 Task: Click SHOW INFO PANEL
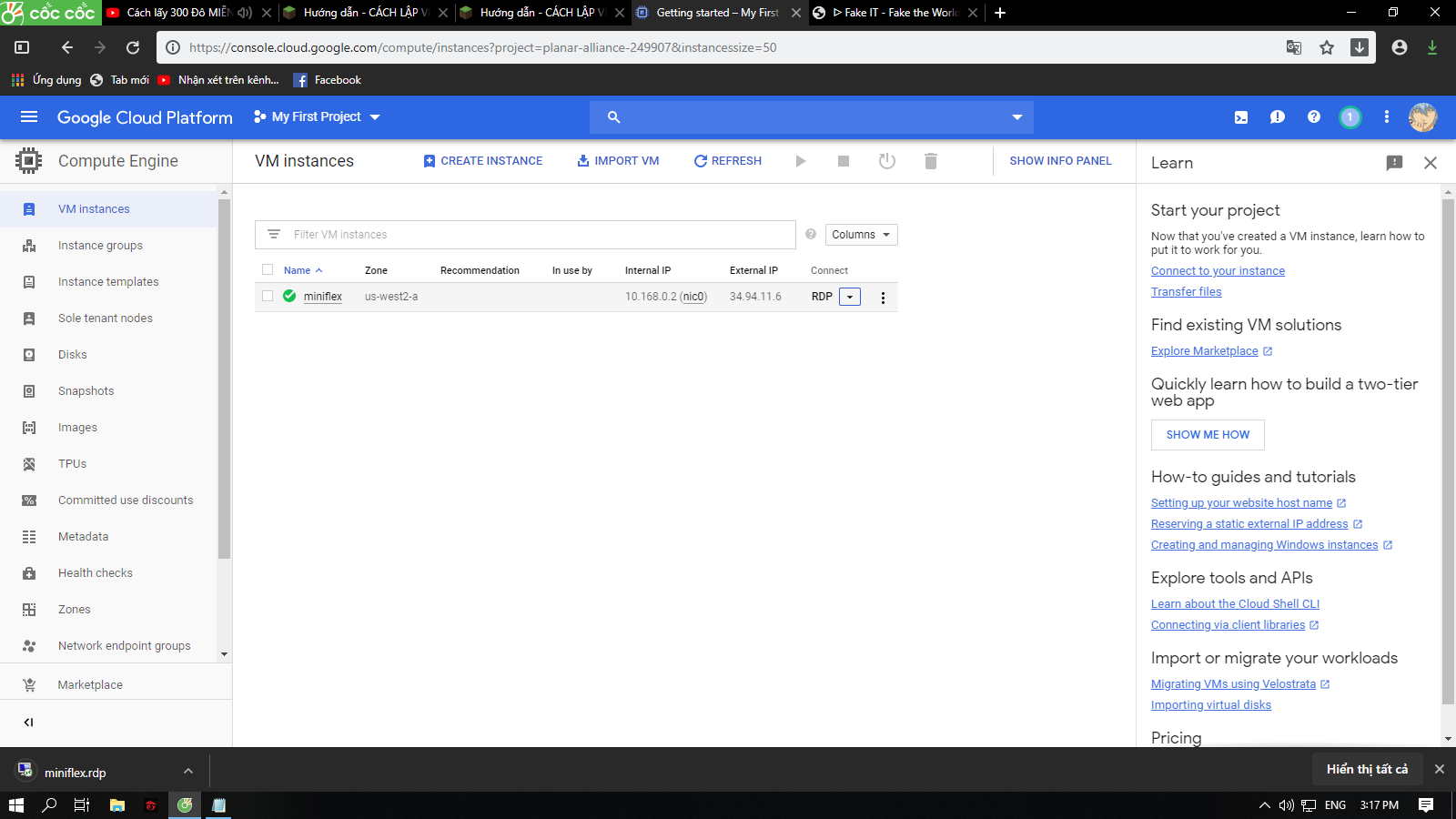pos(1060,161)
